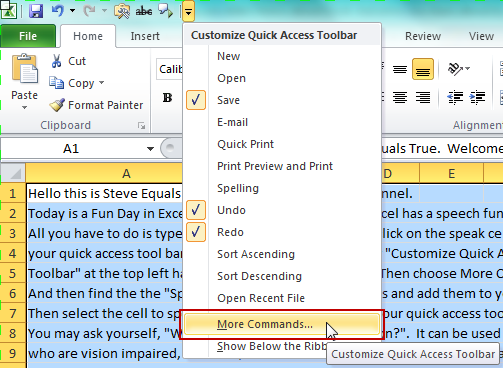Click the Spelling abc icon

[144, 11]
